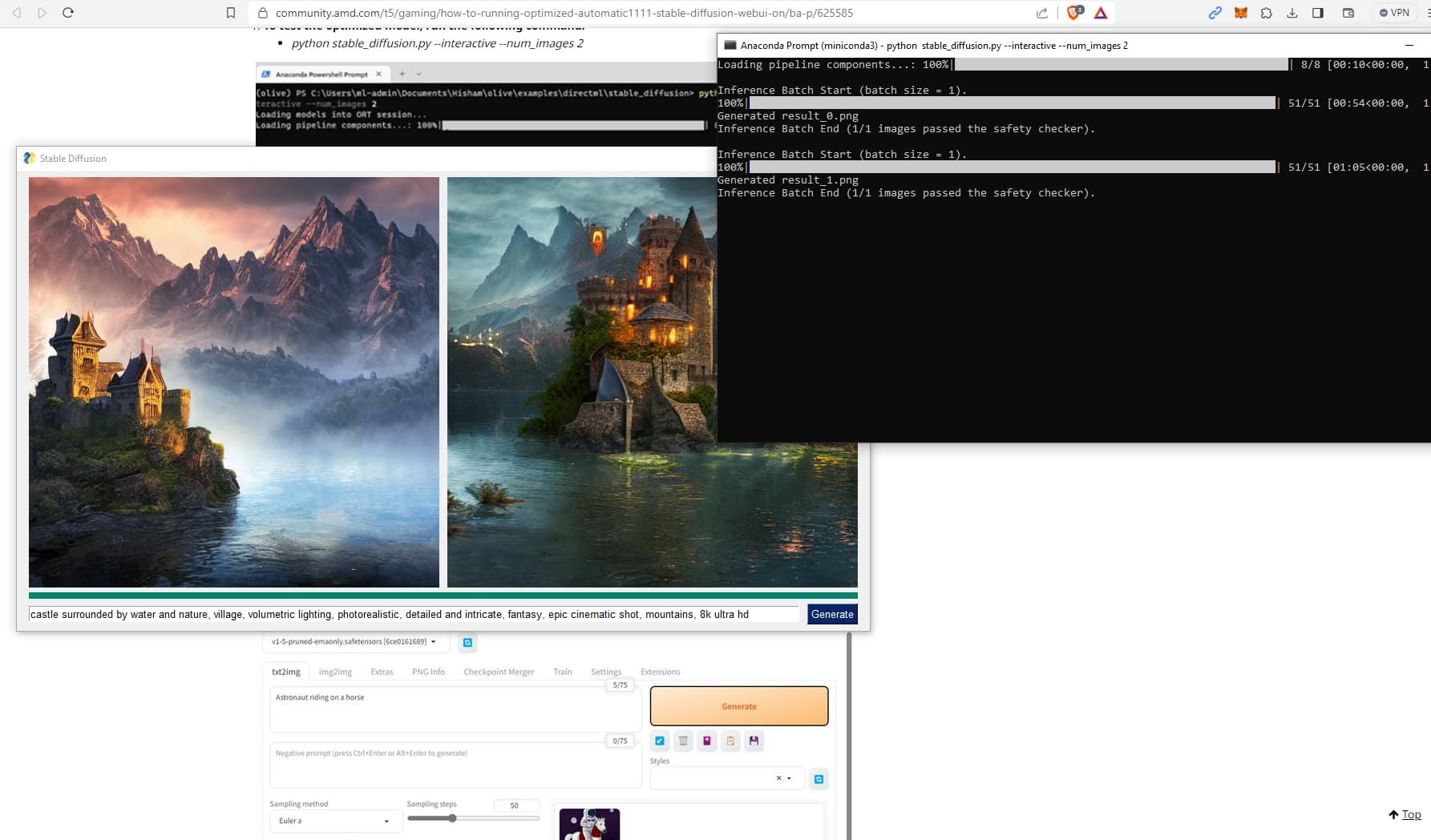This screenshot has height=840, width=1431.
Task: Open the Checkpoint Merger tab
Action: [499, 672]
